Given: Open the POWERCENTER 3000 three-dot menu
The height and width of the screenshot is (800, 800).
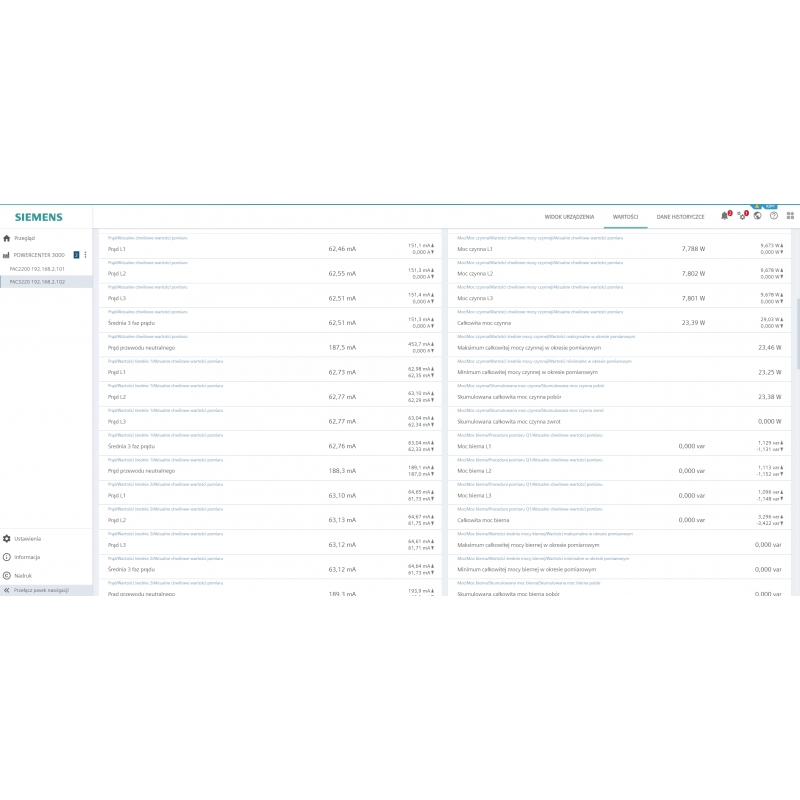Looking at the screenshot, I should pos(86,255).
